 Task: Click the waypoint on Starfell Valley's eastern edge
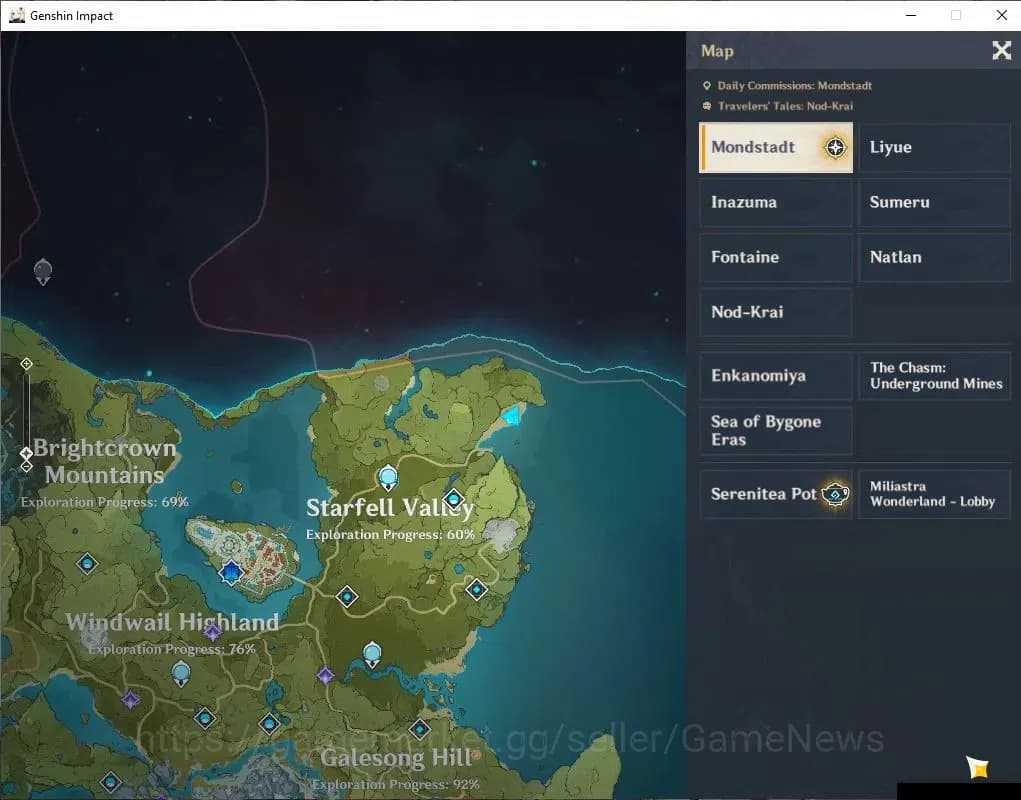coord(477,589)
